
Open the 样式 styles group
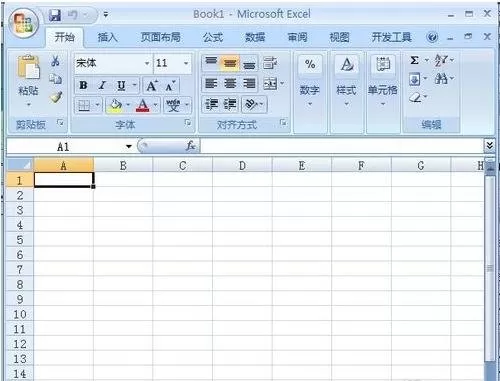tap(347, 80)
